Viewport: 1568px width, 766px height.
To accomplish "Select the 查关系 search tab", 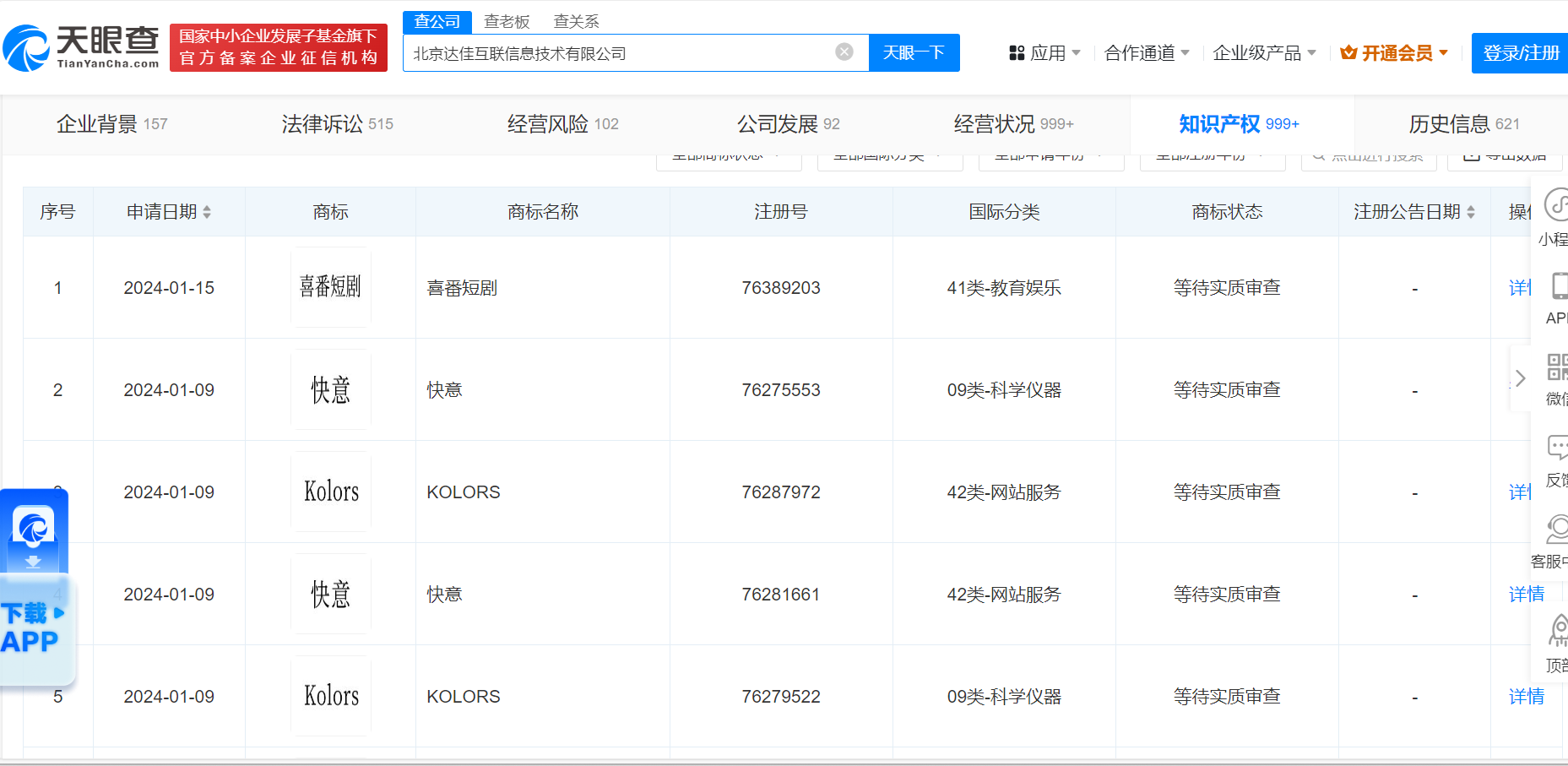I will (x=576, y=22).
